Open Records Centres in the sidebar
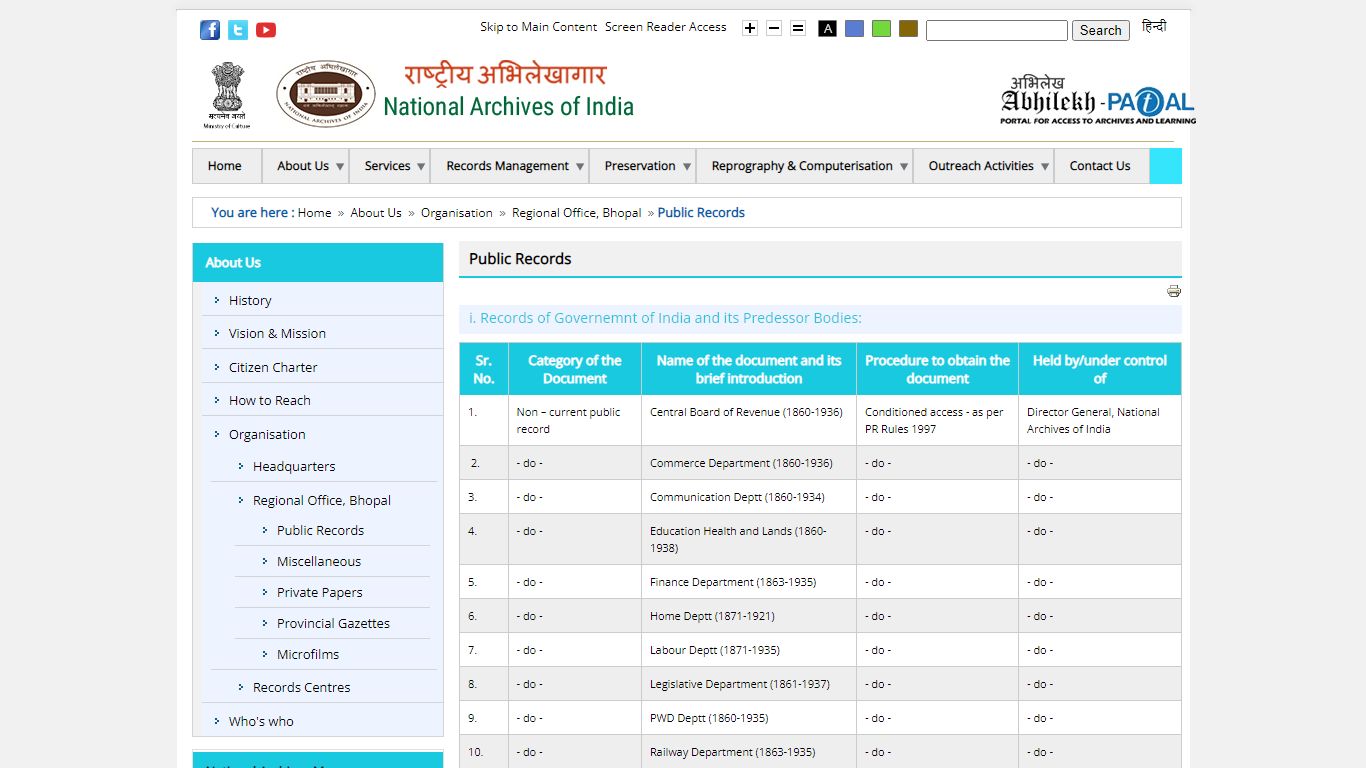The height and width of the screenshot is (768, 1366). click(302, 687)
